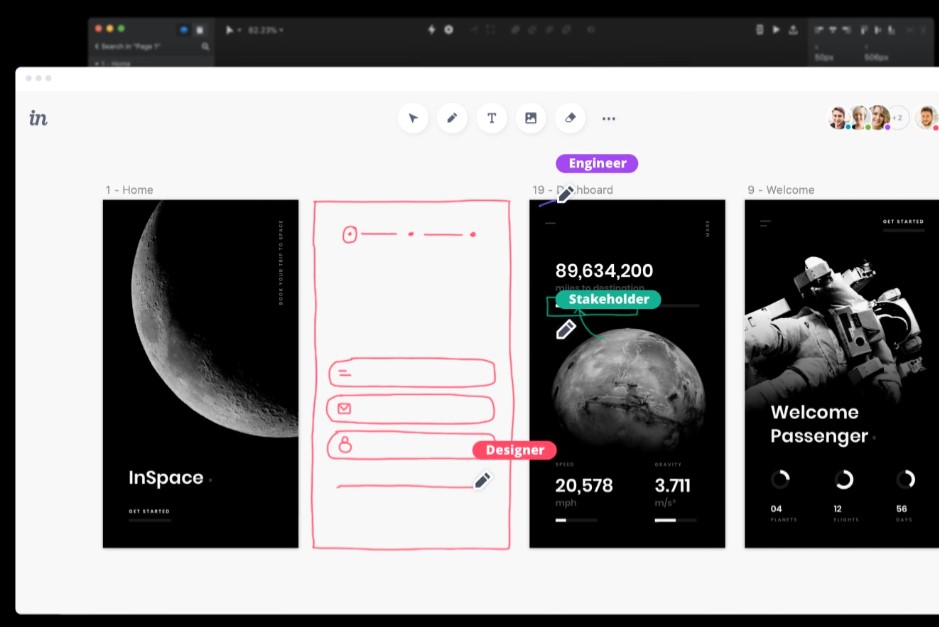Click the green Stakeholder cursor label
The width and height of the screenshot is (939, 627).
click(608, 299)
